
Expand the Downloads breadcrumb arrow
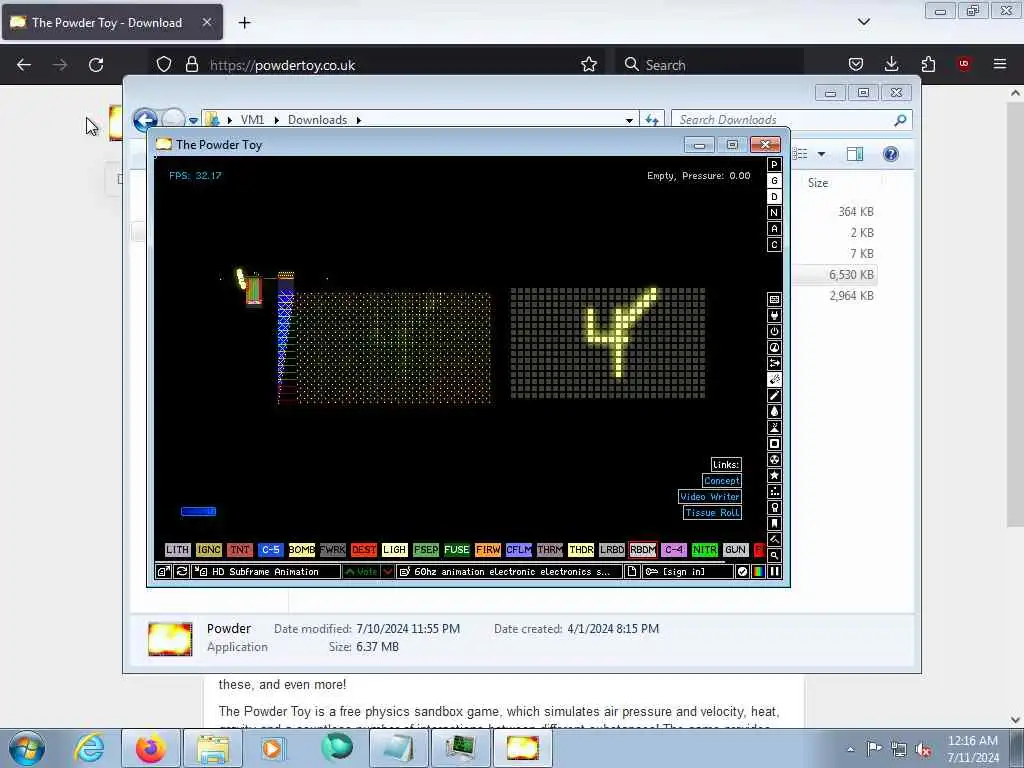point(359,120)
